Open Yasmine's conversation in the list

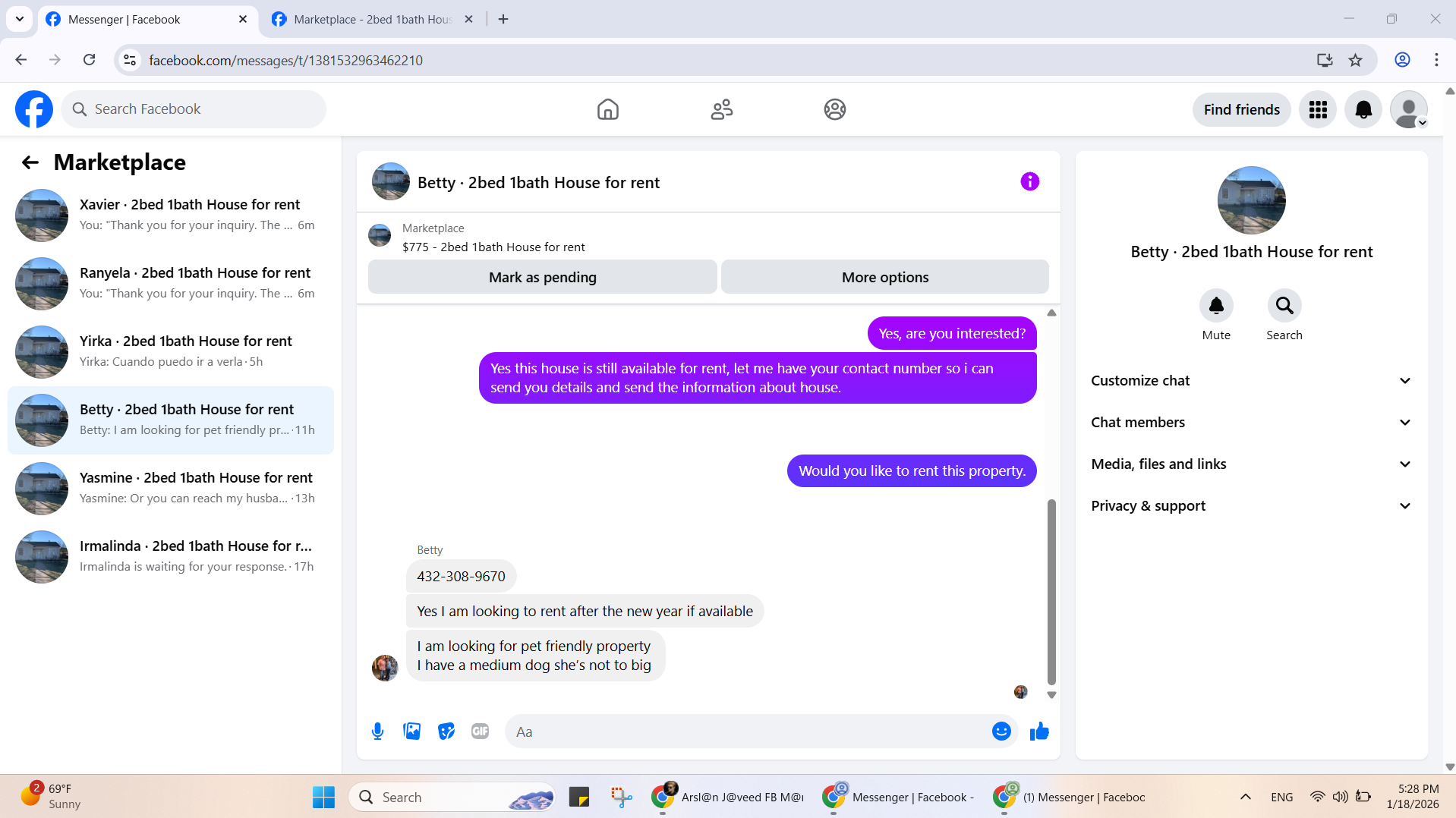pos(171,488)
